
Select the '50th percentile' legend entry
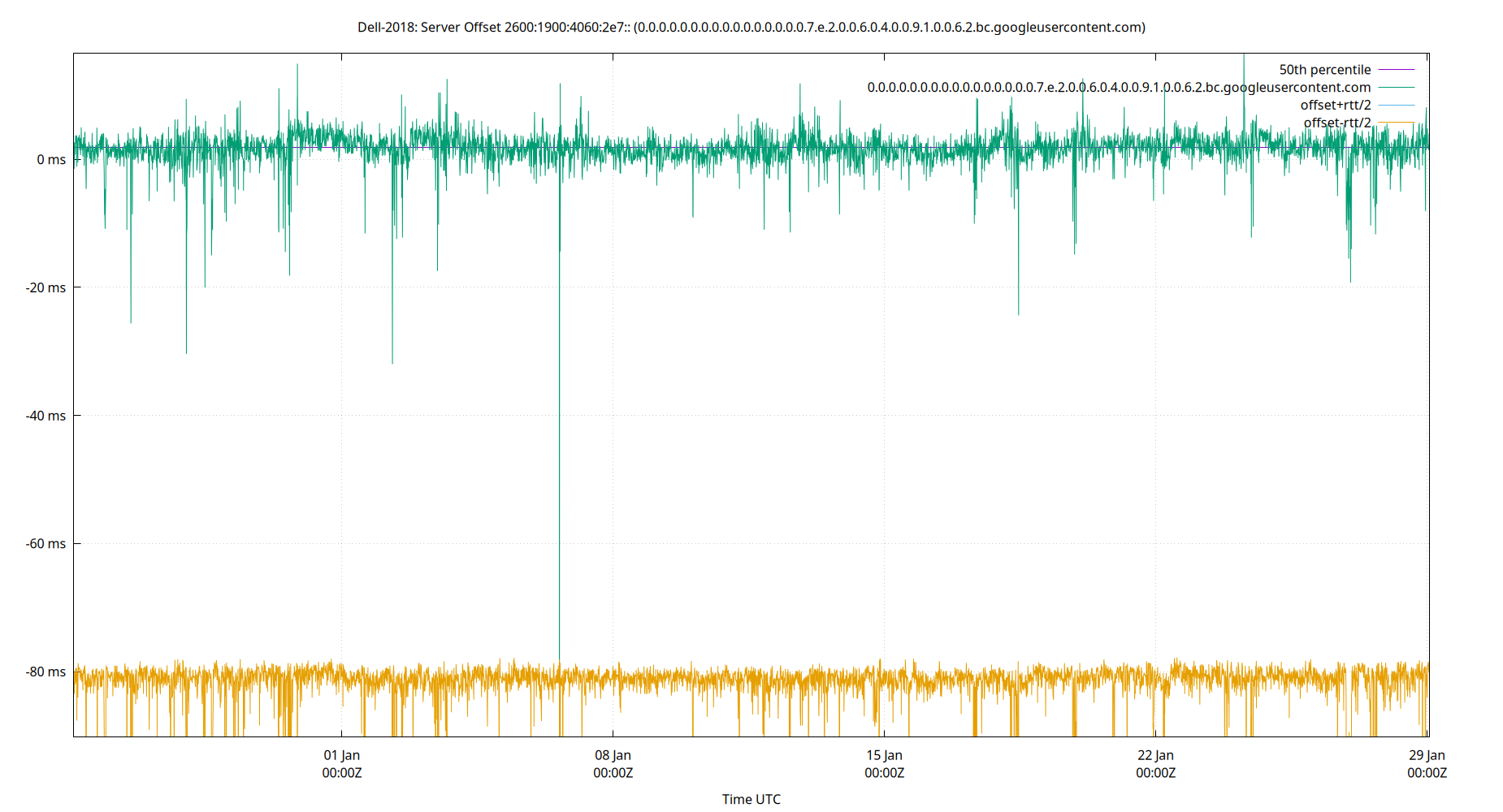tap(1325, 69)
